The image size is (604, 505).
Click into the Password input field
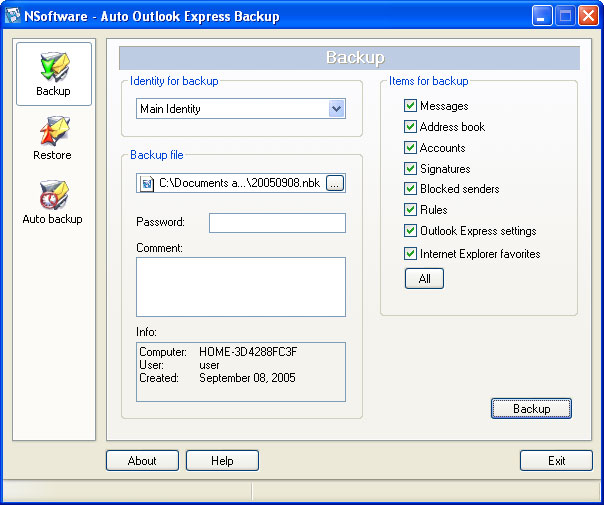tap(277, 223)
